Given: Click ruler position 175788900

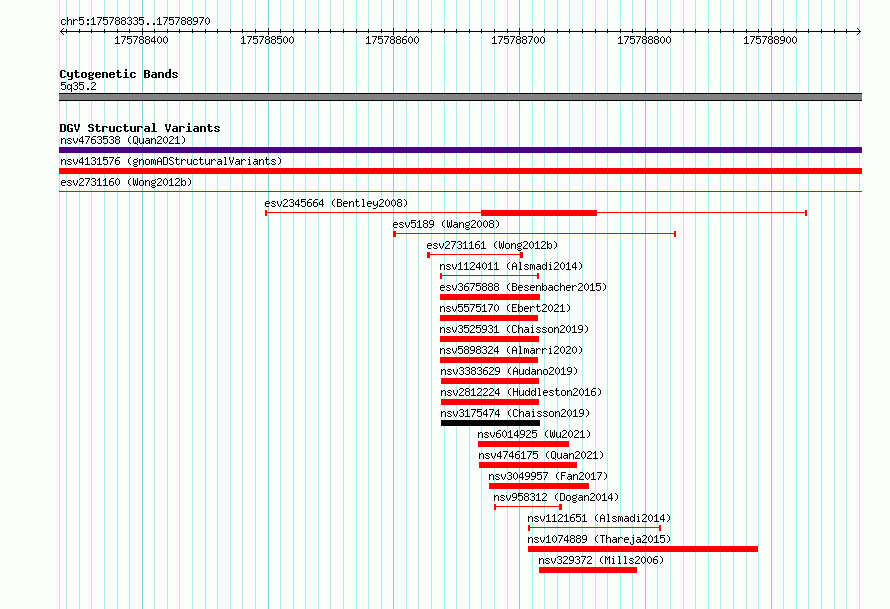Looking at the screenshot, I should point(770,40).
